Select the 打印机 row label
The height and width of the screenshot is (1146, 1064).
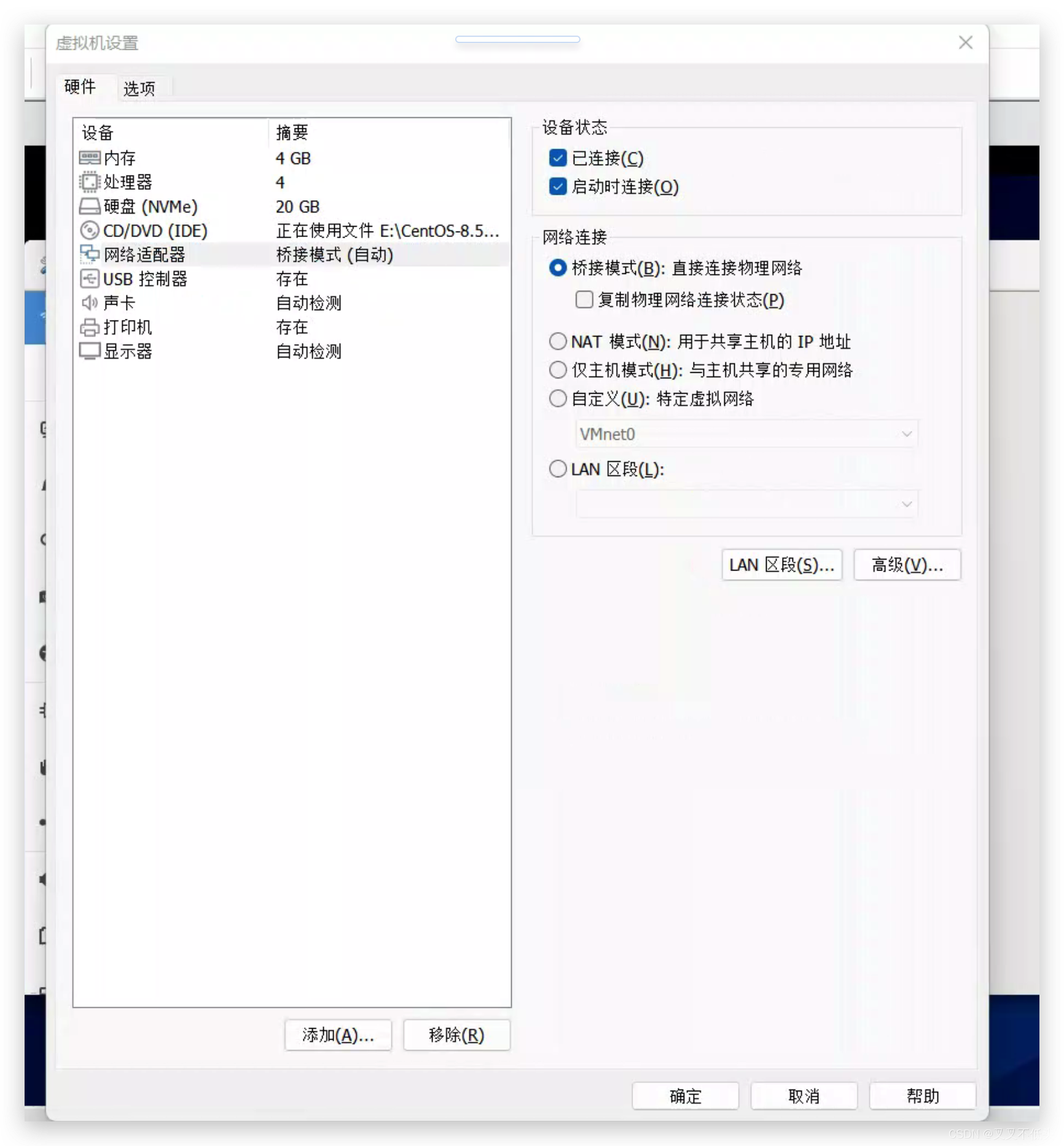(x=128, y=327)
